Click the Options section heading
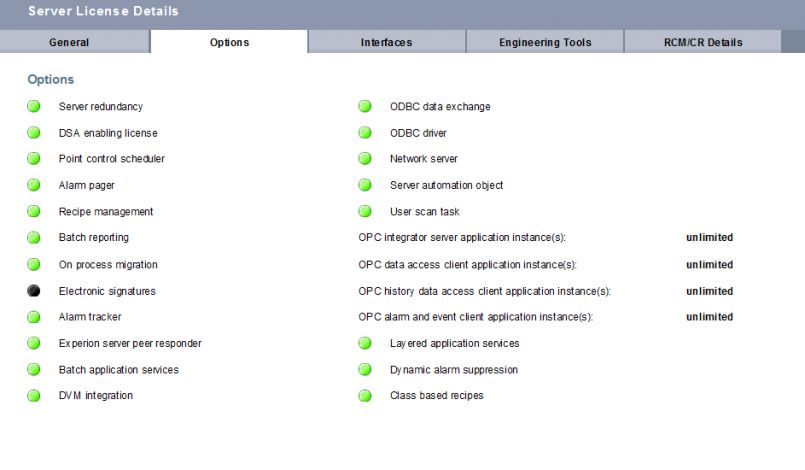The width and height of the screenshot is (805, 470). (x=51, y=80)
